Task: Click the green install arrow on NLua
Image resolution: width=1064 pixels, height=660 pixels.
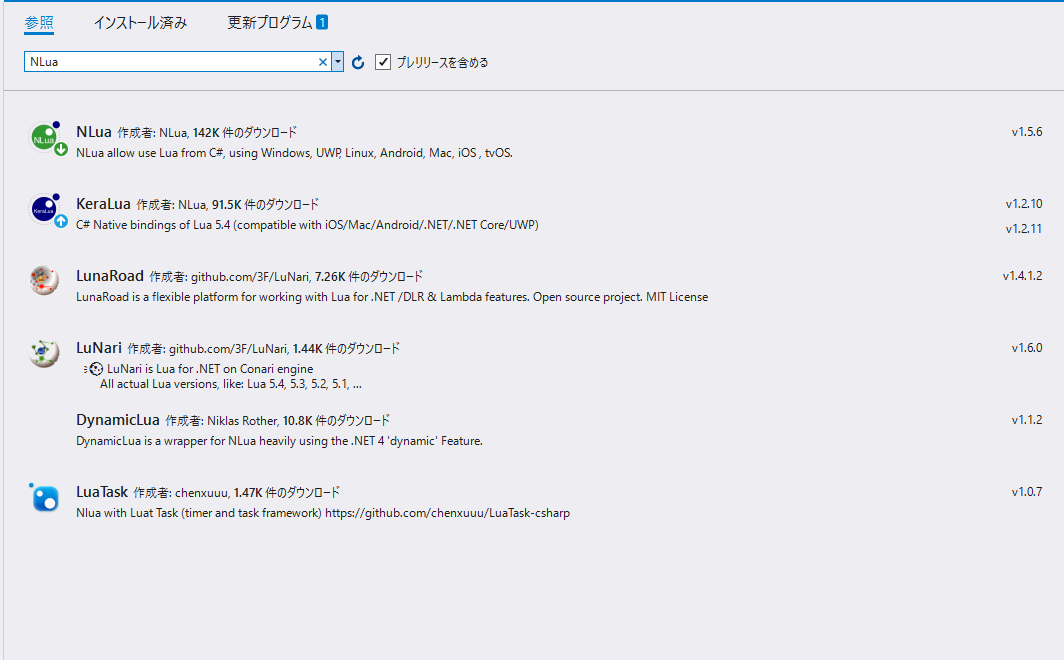Action: coord(61,149)
